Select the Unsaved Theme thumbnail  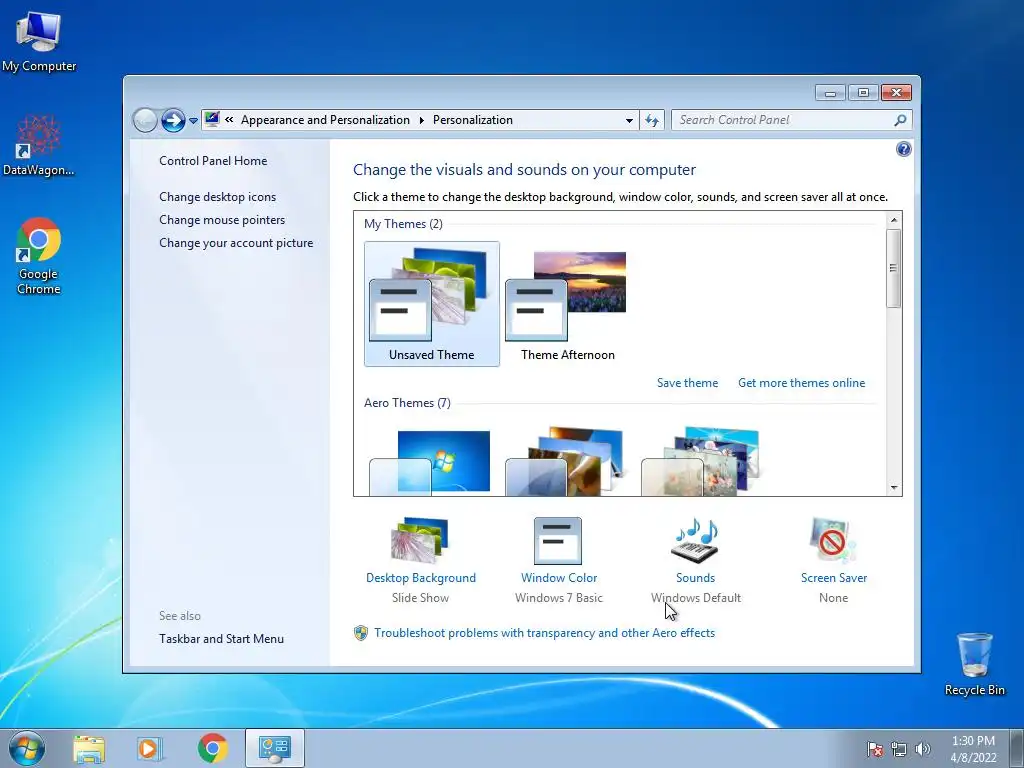tap(432, 304)
